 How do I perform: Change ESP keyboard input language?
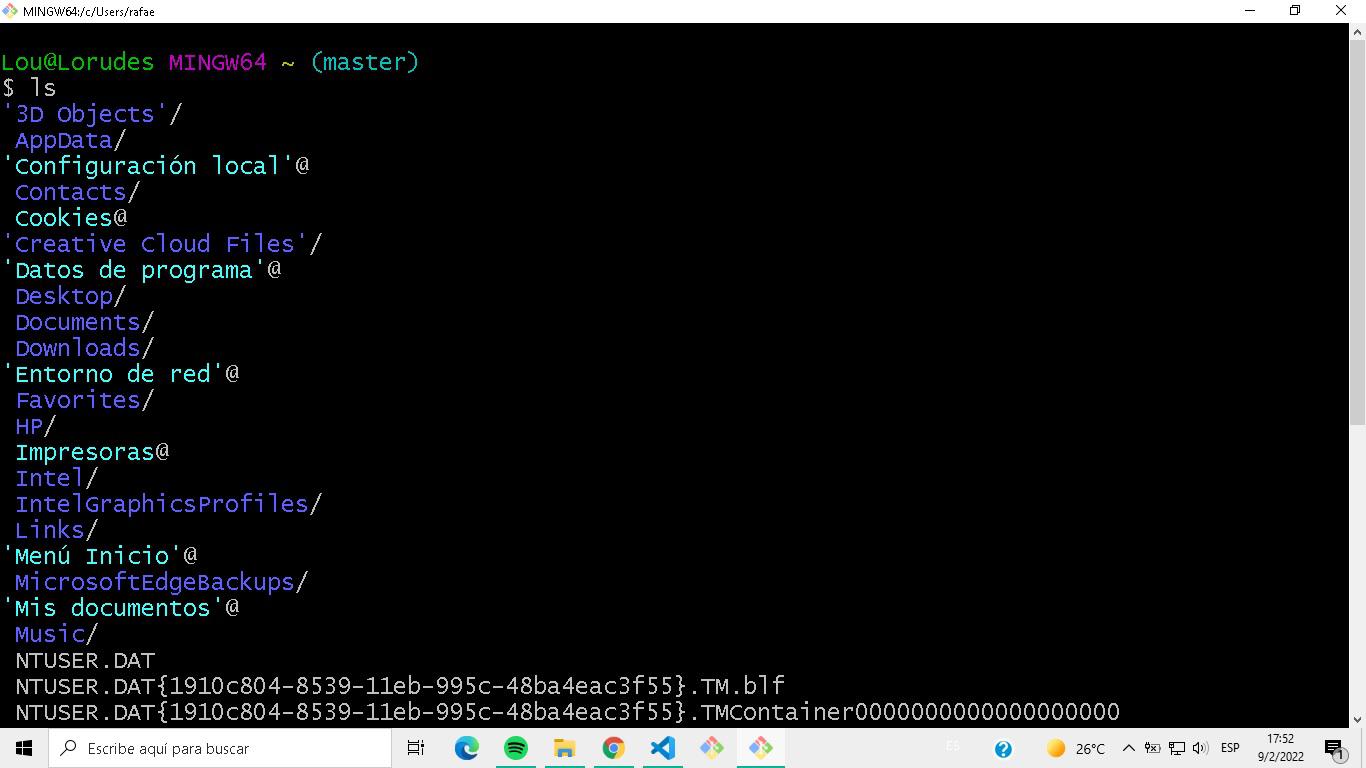tap(1230, 748)
